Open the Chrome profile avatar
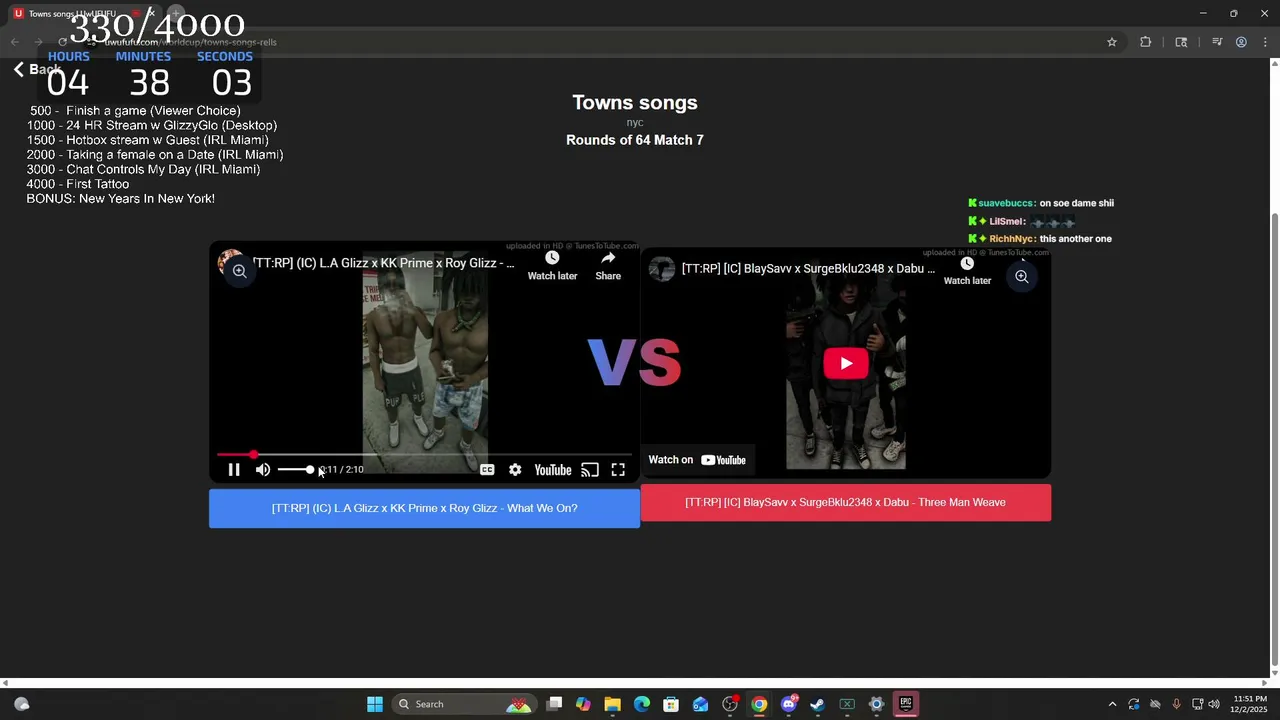 [1241, 42]
